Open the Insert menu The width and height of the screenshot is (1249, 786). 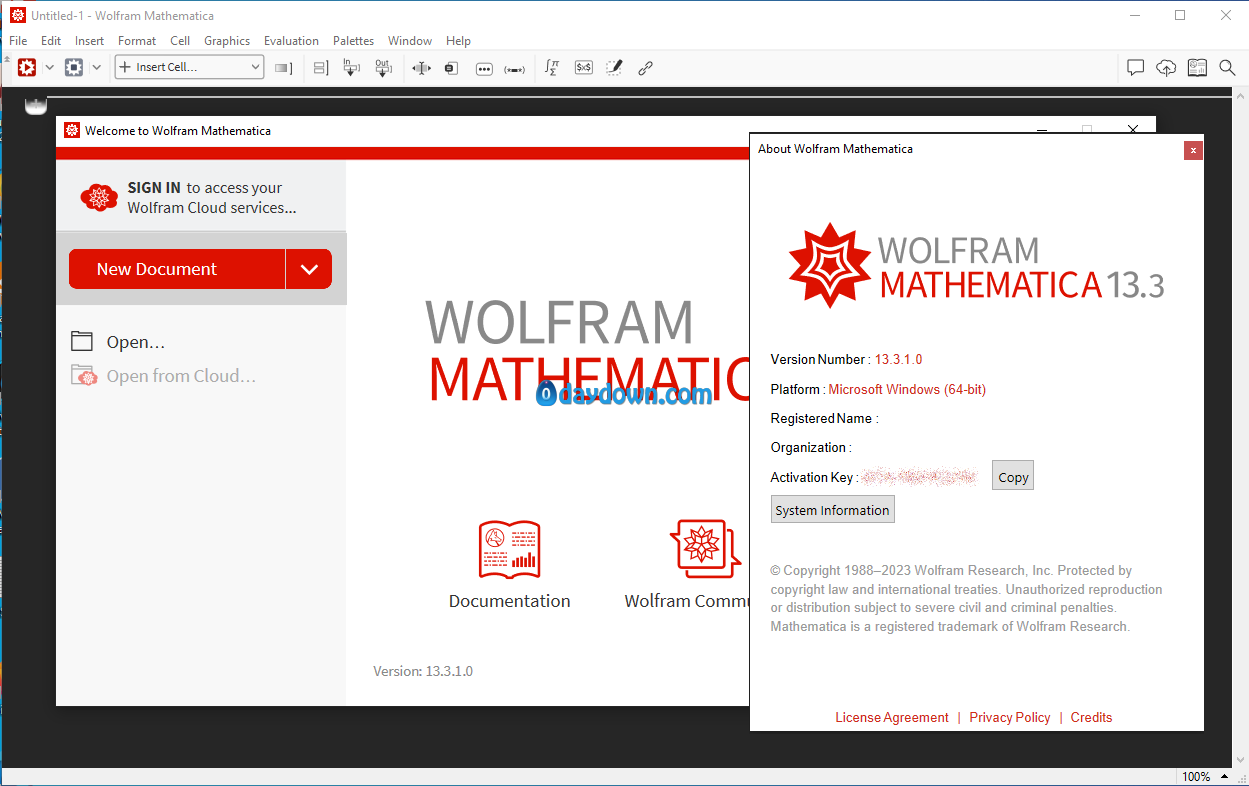coord(90,41)
